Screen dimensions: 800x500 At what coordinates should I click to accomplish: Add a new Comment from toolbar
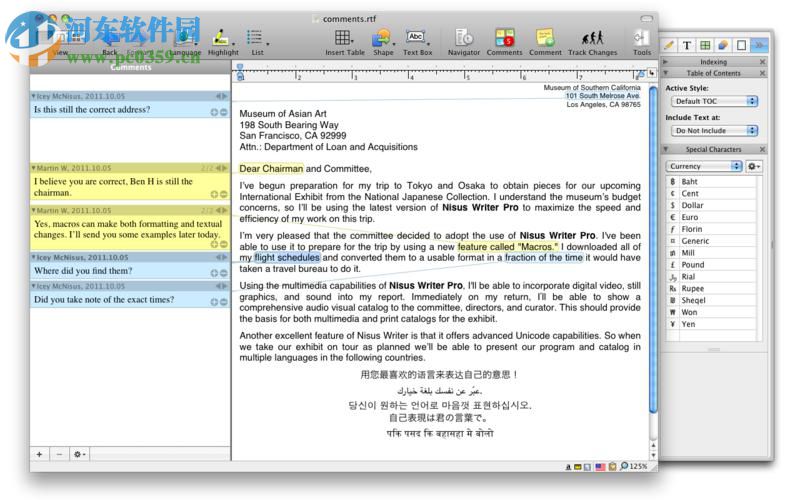(545, 42)
